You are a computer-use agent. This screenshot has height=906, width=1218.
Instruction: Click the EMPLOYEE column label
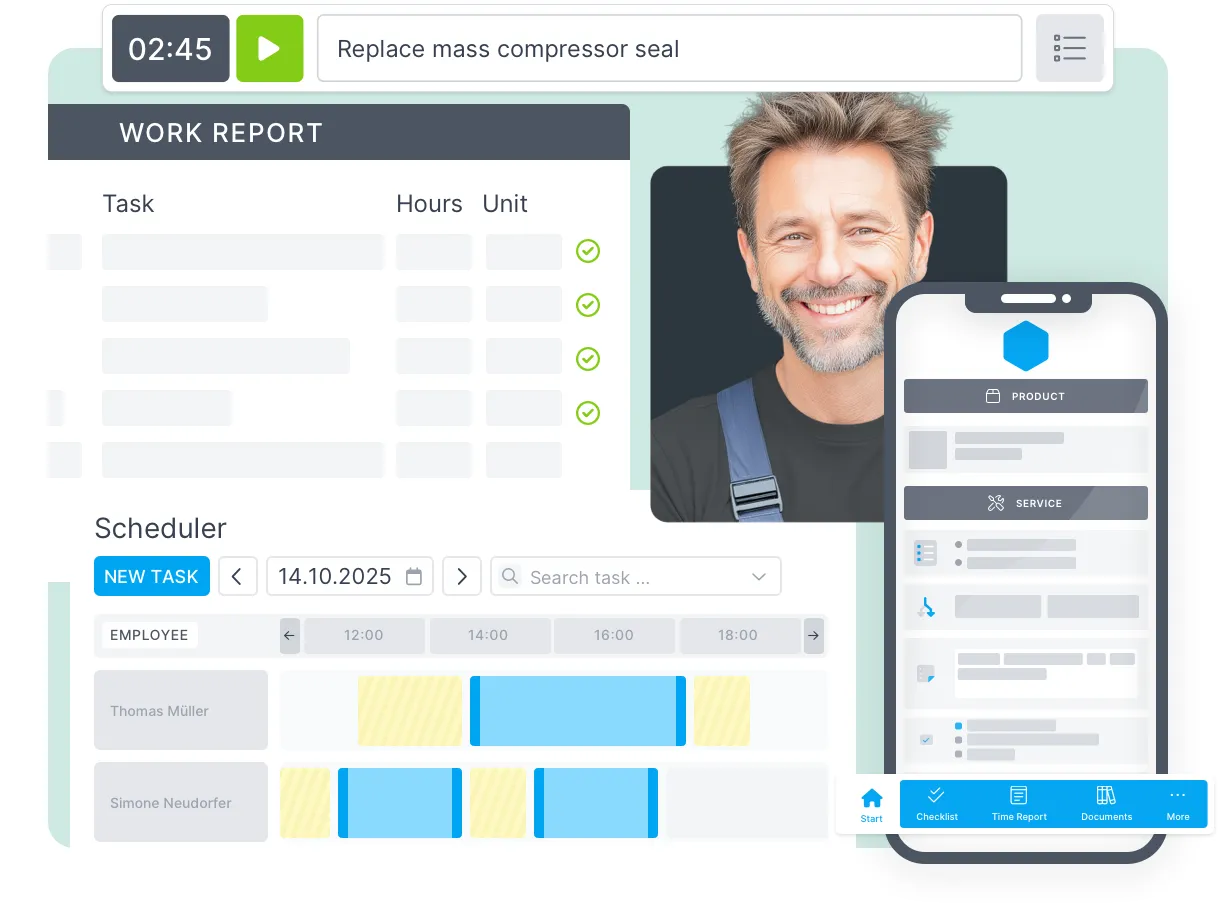(x=149, y=635)
